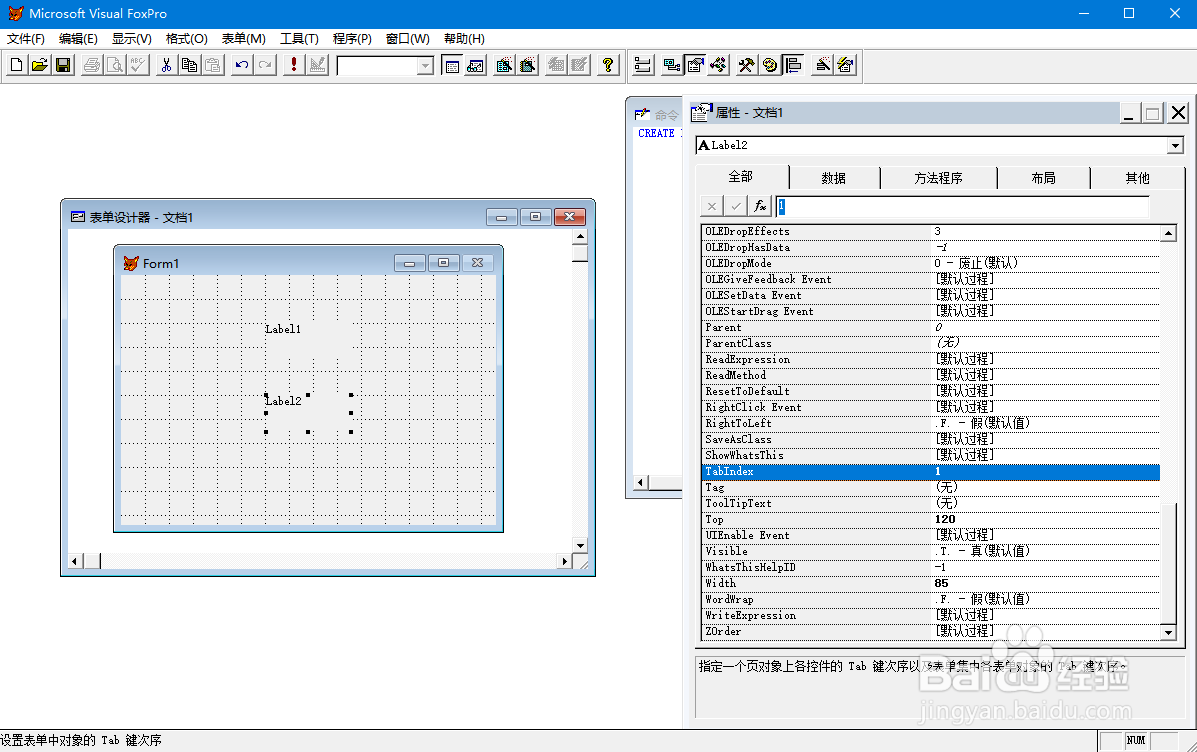Show the Color Palette toolbar icon
This screenshot has height=752, width=1197.
pos(770,65)
